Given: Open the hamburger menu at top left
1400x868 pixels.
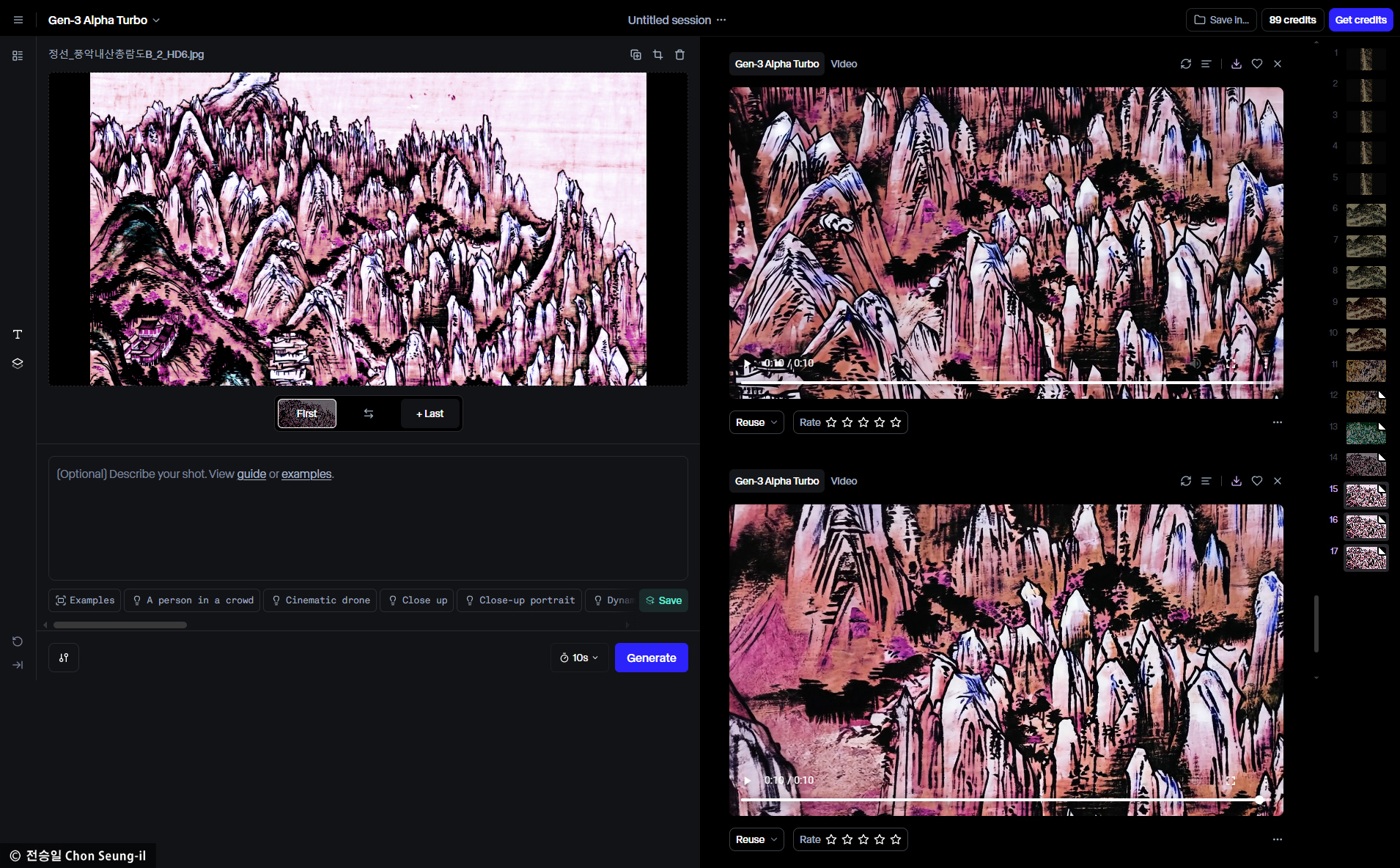Looking at the screenshot, I should [x=18, y=20].
